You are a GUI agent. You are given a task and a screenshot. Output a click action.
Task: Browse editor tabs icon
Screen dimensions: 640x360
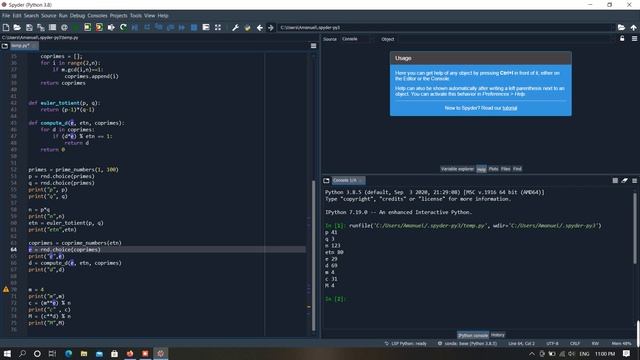pos(5,46)
